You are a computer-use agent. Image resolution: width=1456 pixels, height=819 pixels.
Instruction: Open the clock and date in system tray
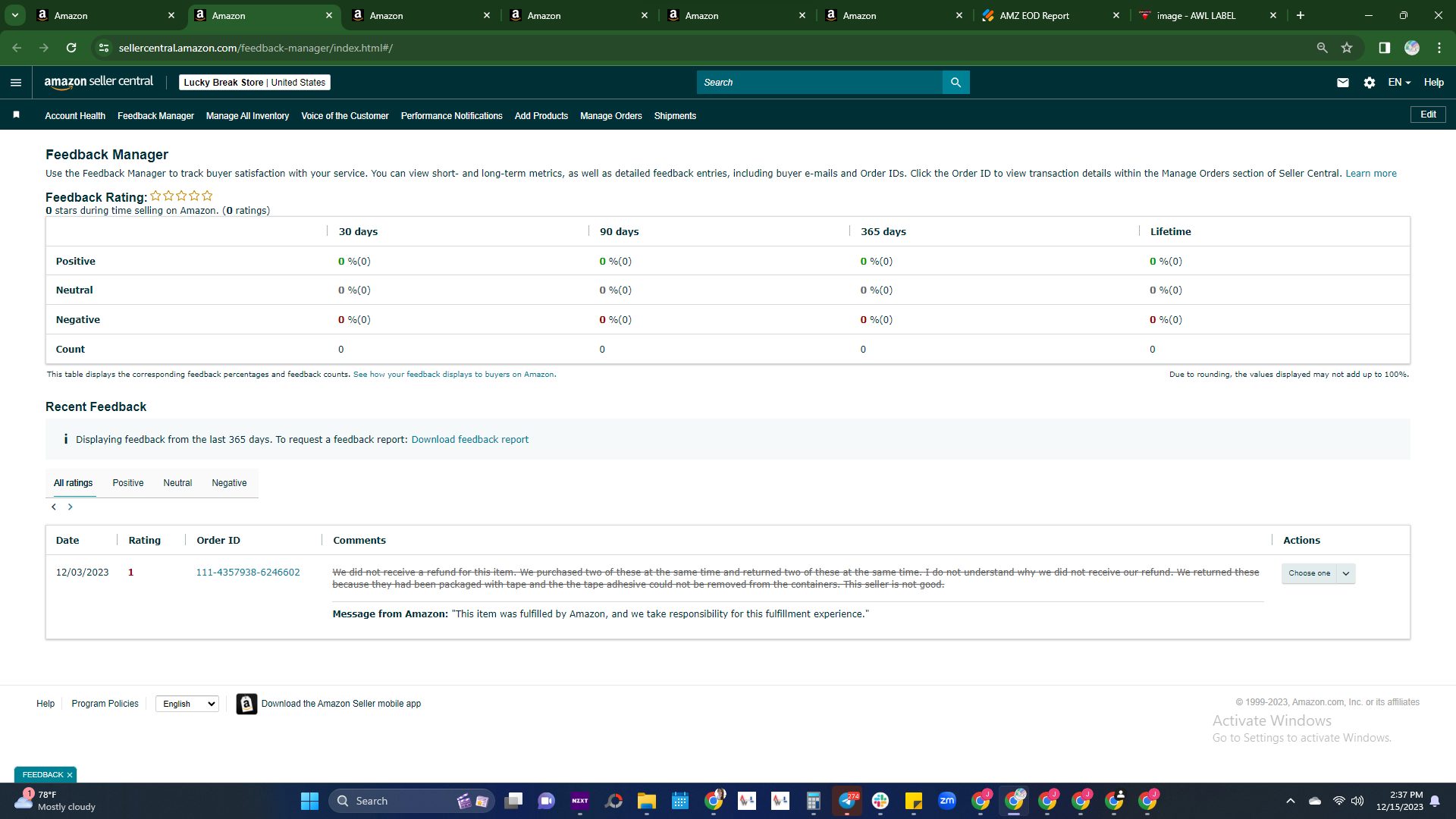1400,801
